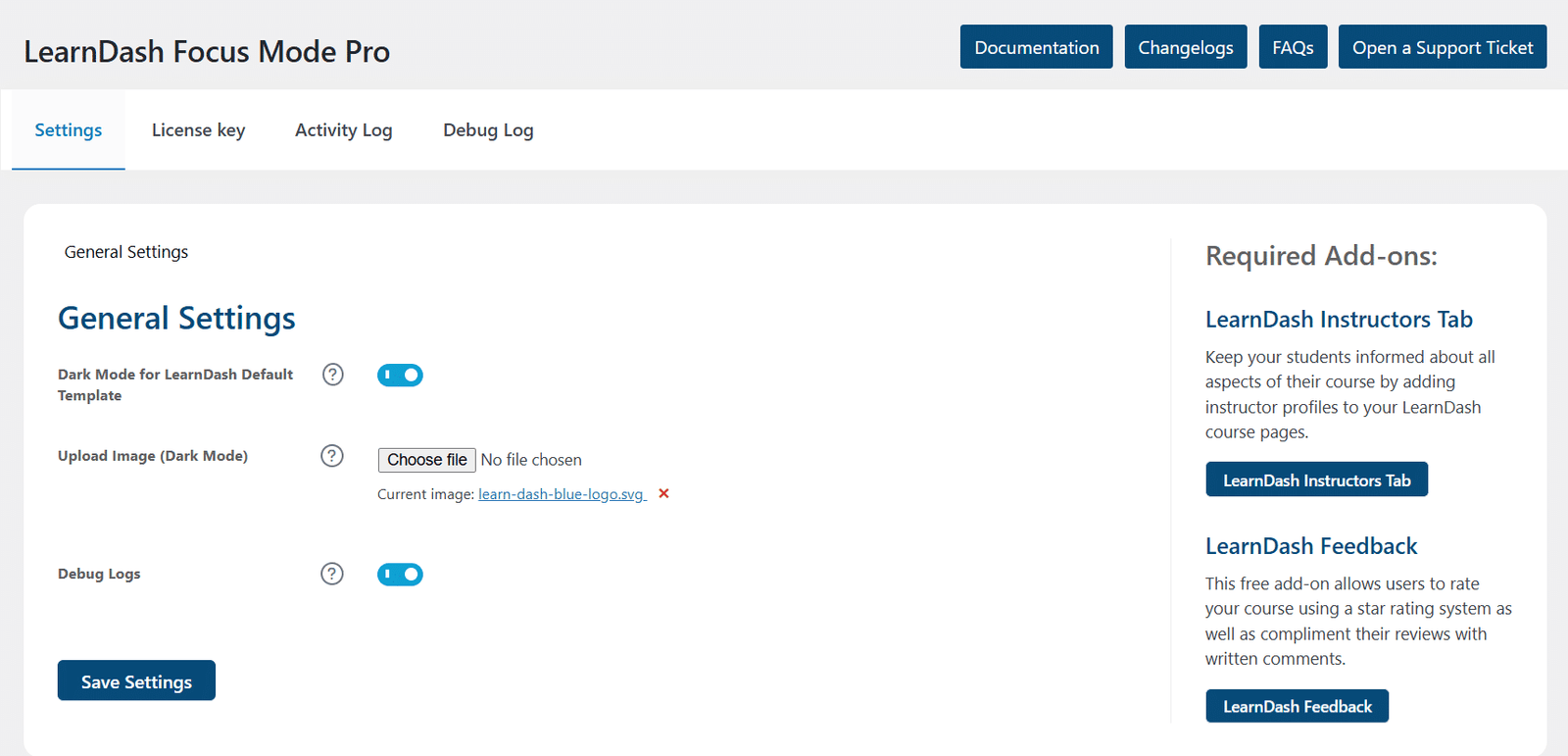1568x756 pixels.
Task: Click Choose file for dark mode image
Action: pyautogui.click(x=427, y=460)
